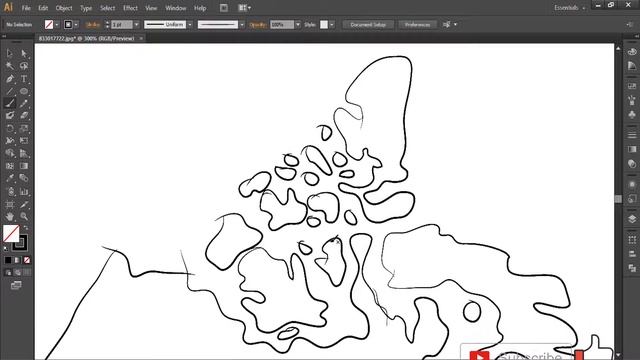Open the File menu
640x360 pixels.
pos(26,8)
